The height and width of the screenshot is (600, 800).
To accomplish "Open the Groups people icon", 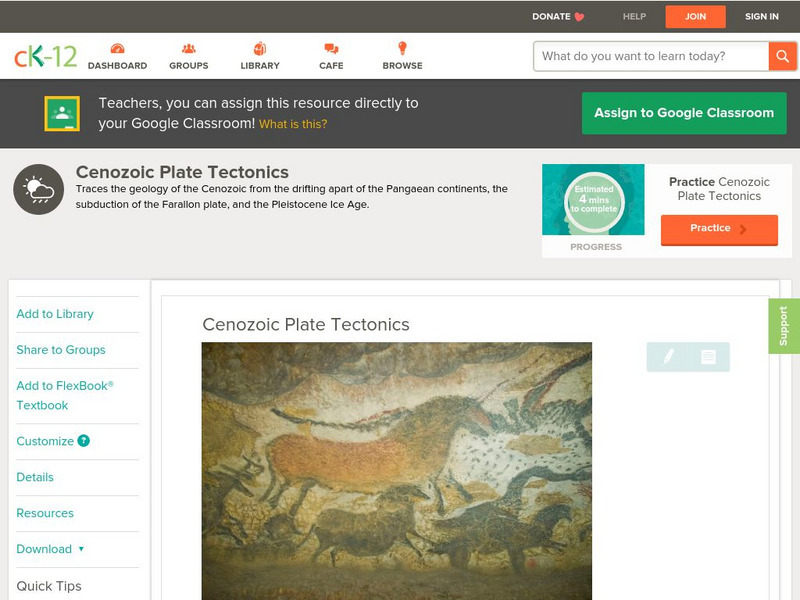I will [x=189, y=48].
